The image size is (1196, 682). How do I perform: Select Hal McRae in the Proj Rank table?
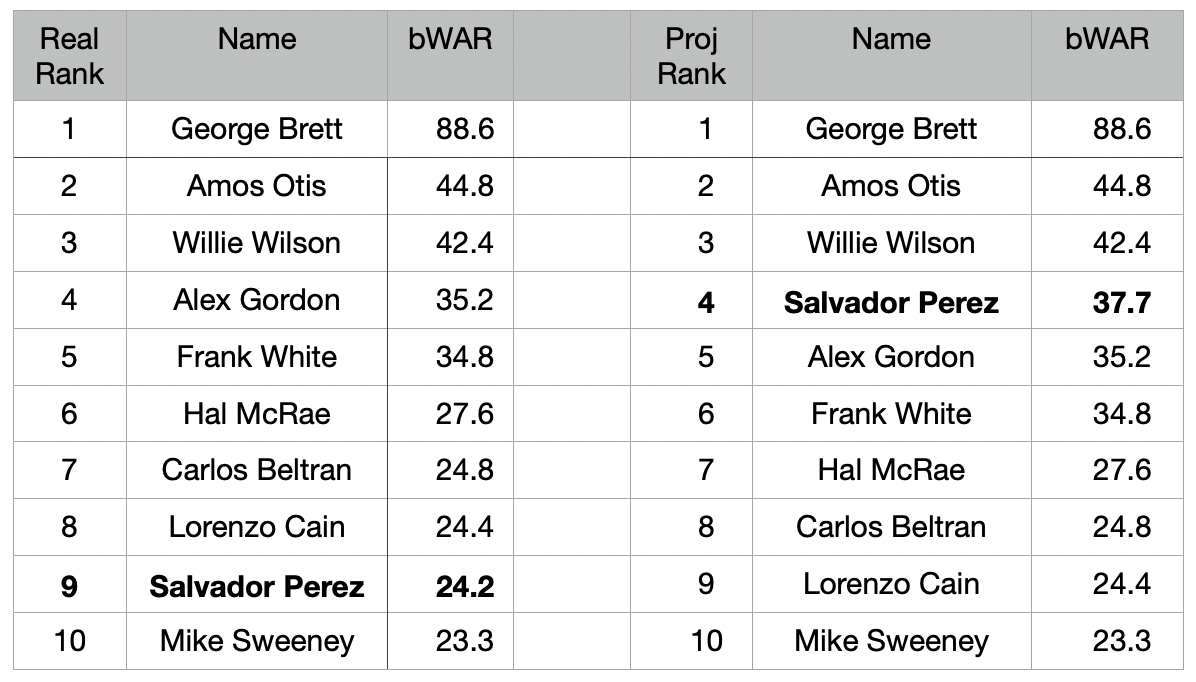[891, 470]
